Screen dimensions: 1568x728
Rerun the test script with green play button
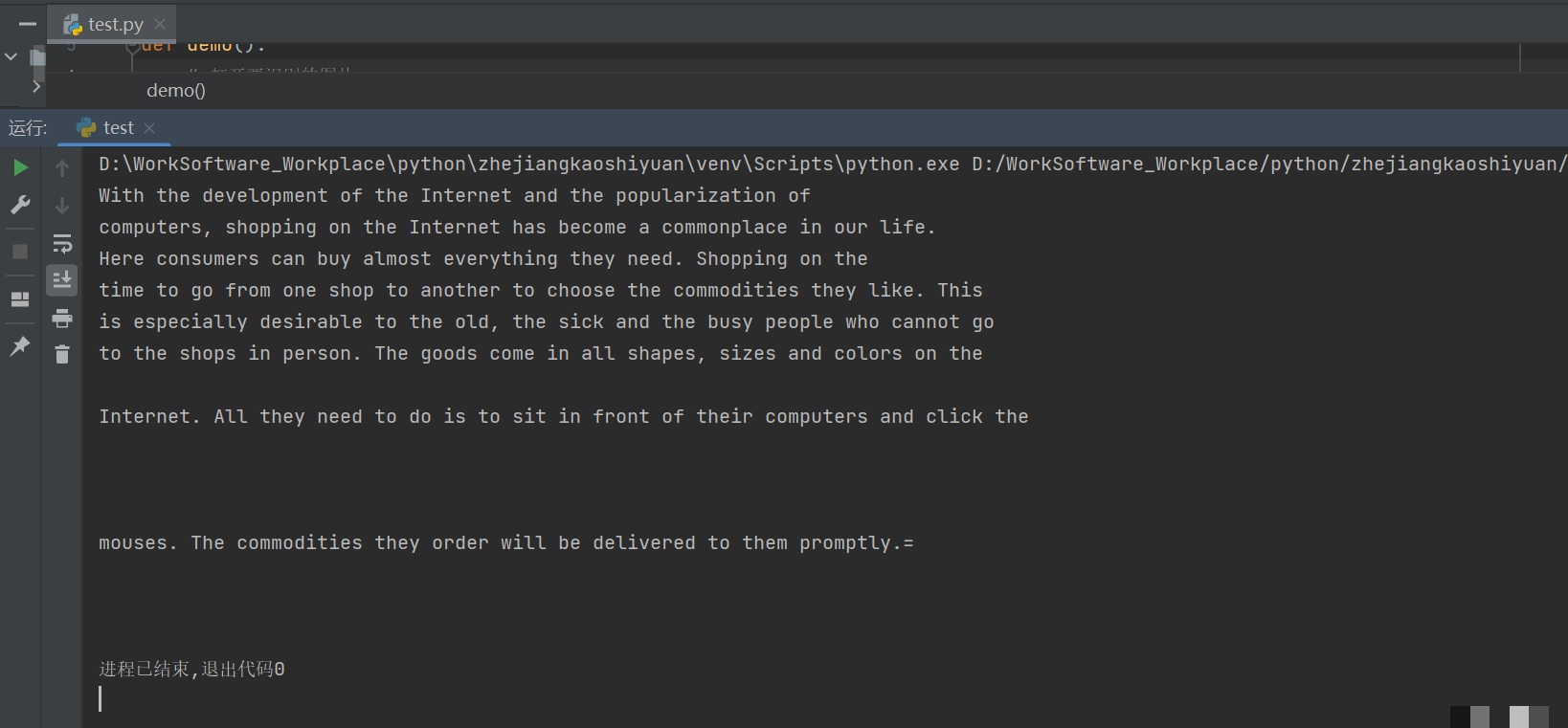20,168
